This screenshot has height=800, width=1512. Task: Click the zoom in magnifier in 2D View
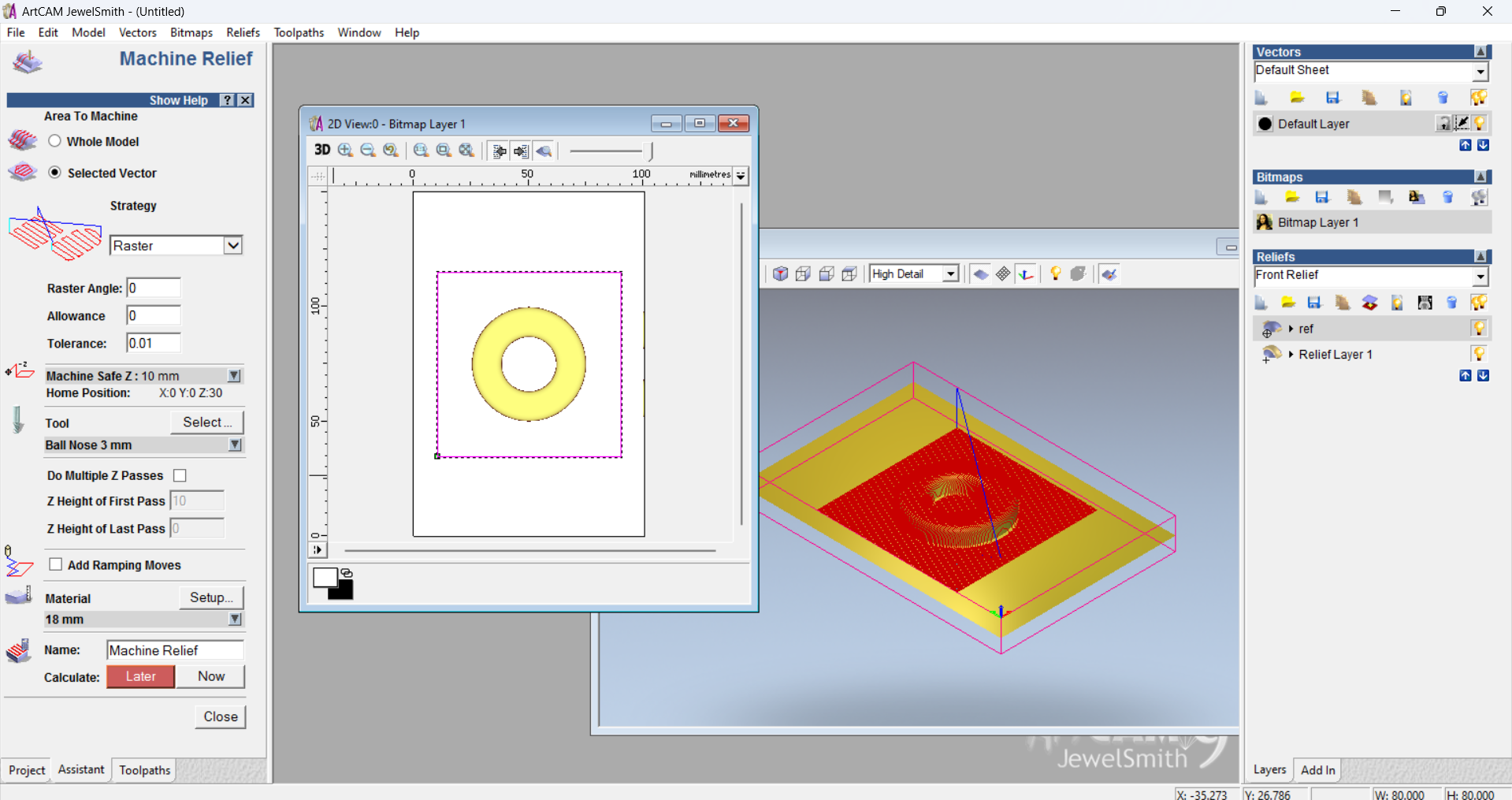pos(345,150)
